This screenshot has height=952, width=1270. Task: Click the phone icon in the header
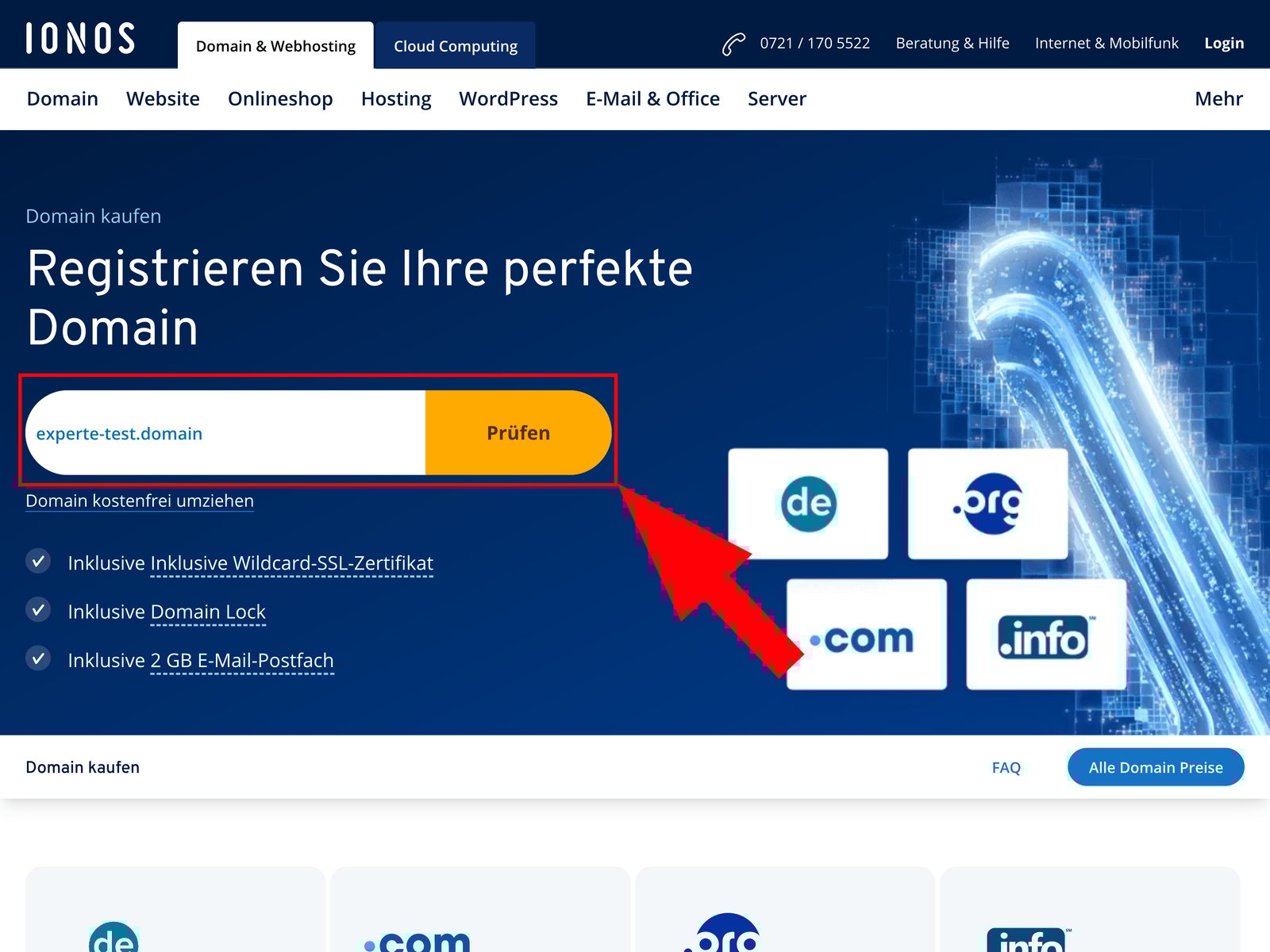(x=732, y=42)
